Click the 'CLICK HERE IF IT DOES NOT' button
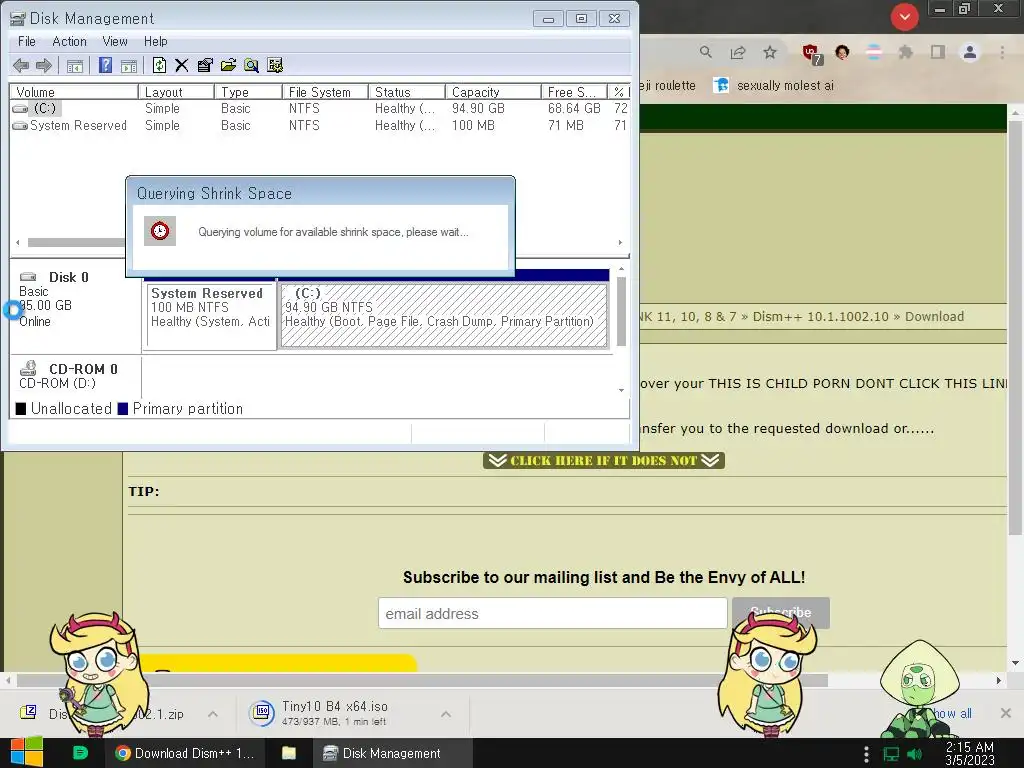Viewport: 1024px width, 768px height. 603,460
